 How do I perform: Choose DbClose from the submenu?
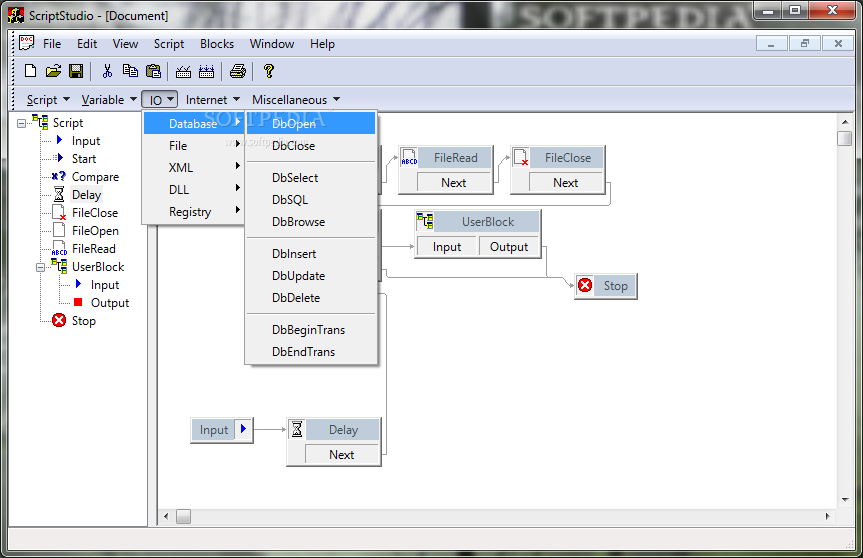[x=311, y=146]
